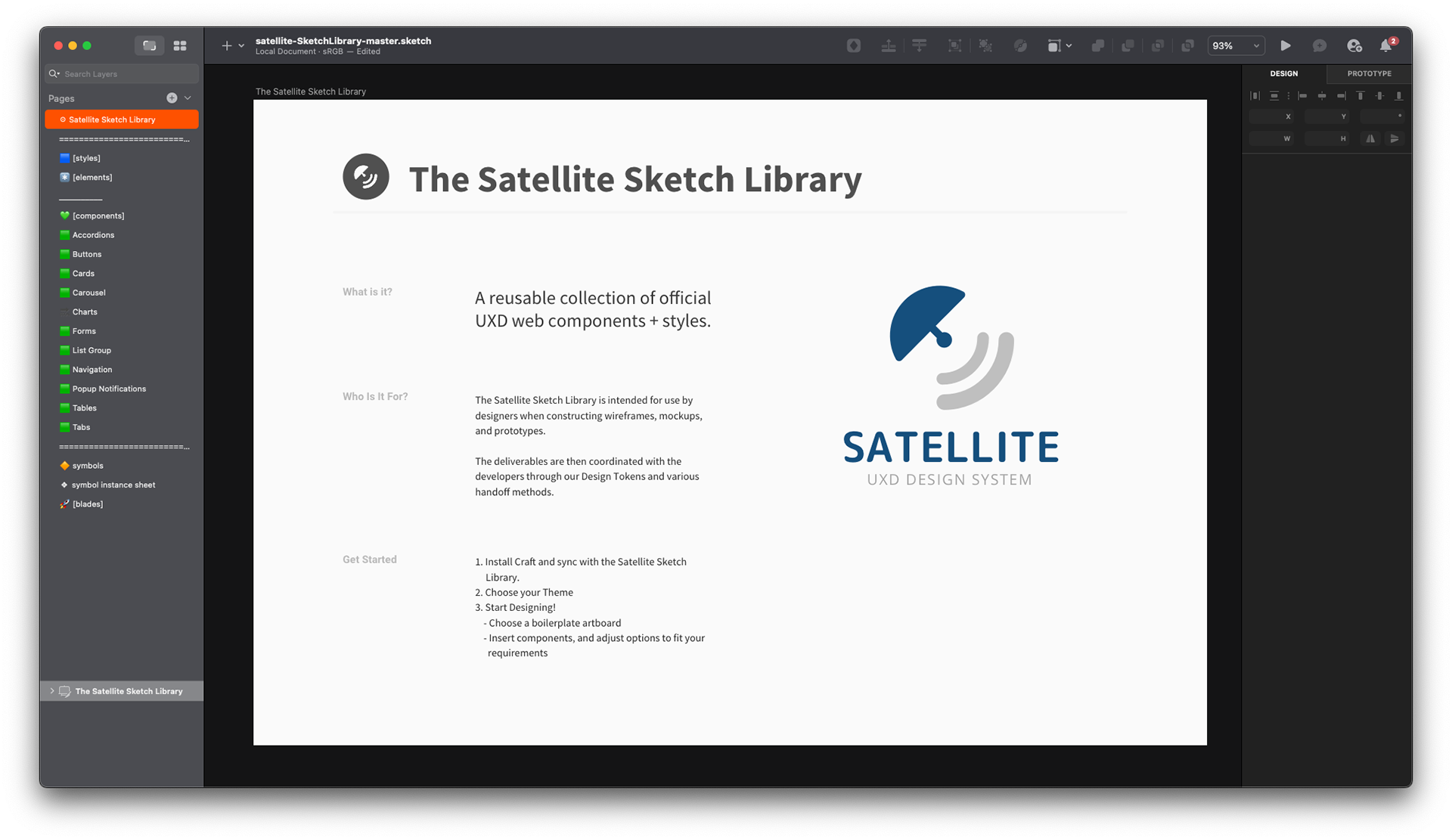
Task: Open the Tabs page
Action: [x=122, y=427]
